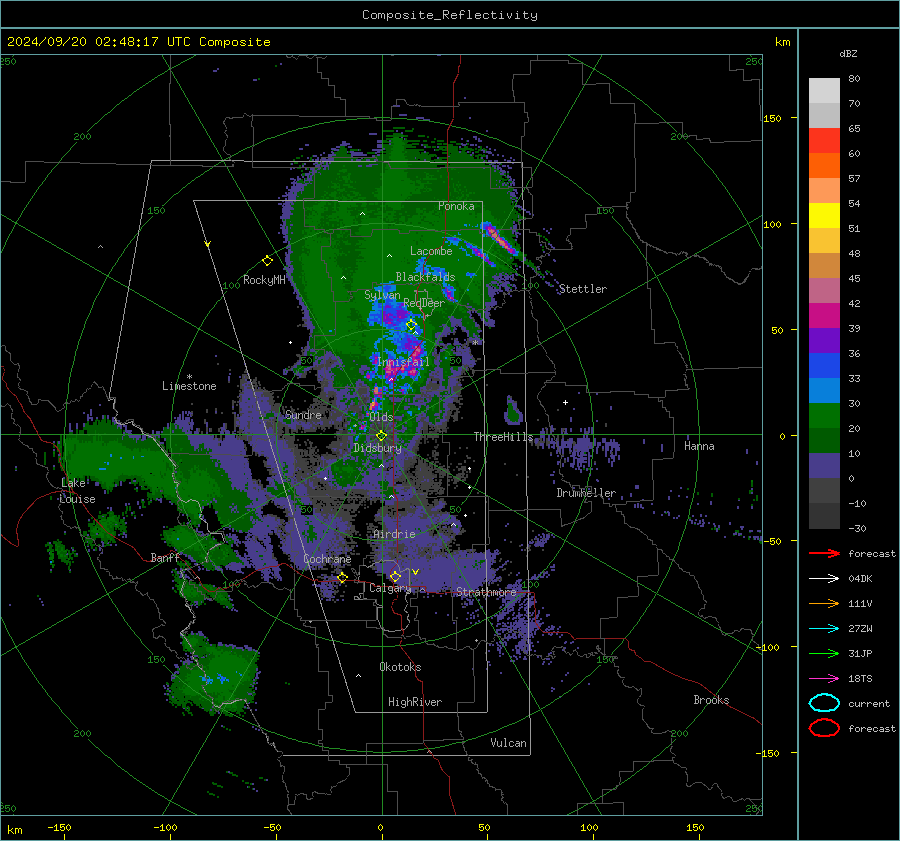Click the 80 dBZ light gray swatch
Viewport: 900px width, 841px height.
(824, 90)
